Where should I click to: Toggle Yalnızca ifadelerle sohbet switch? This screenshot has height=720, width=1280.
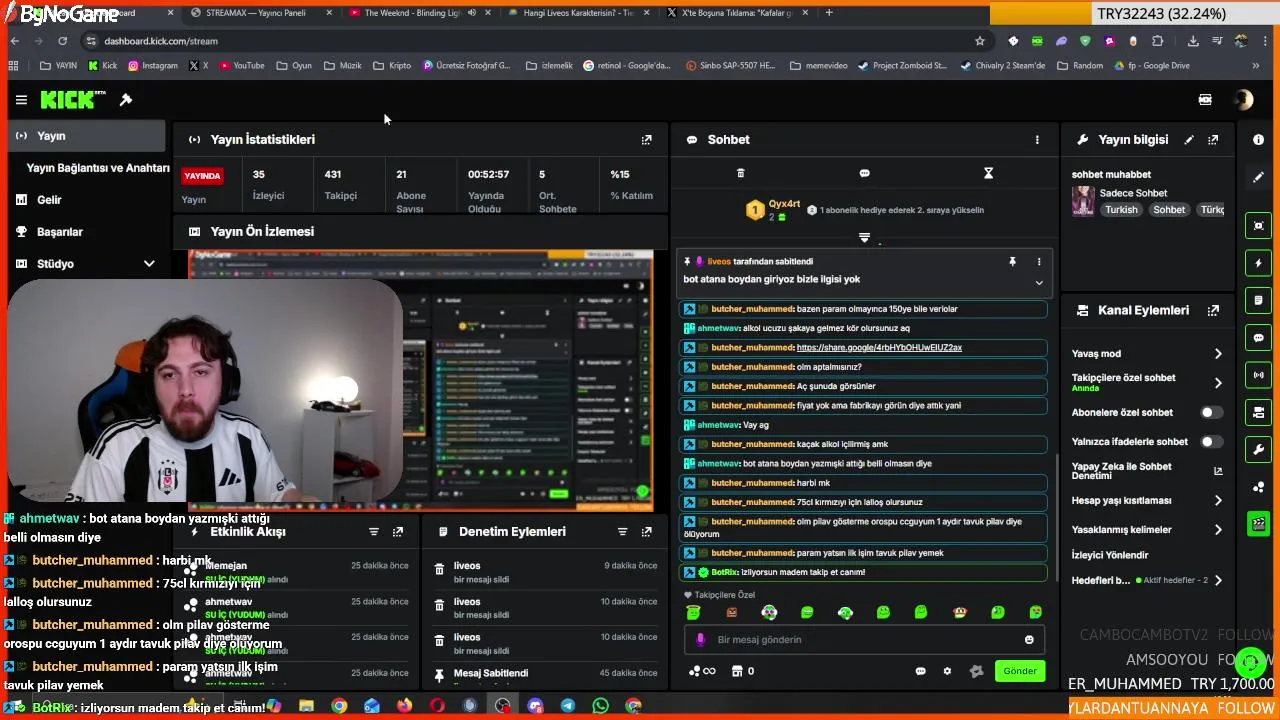(1211, 441)
